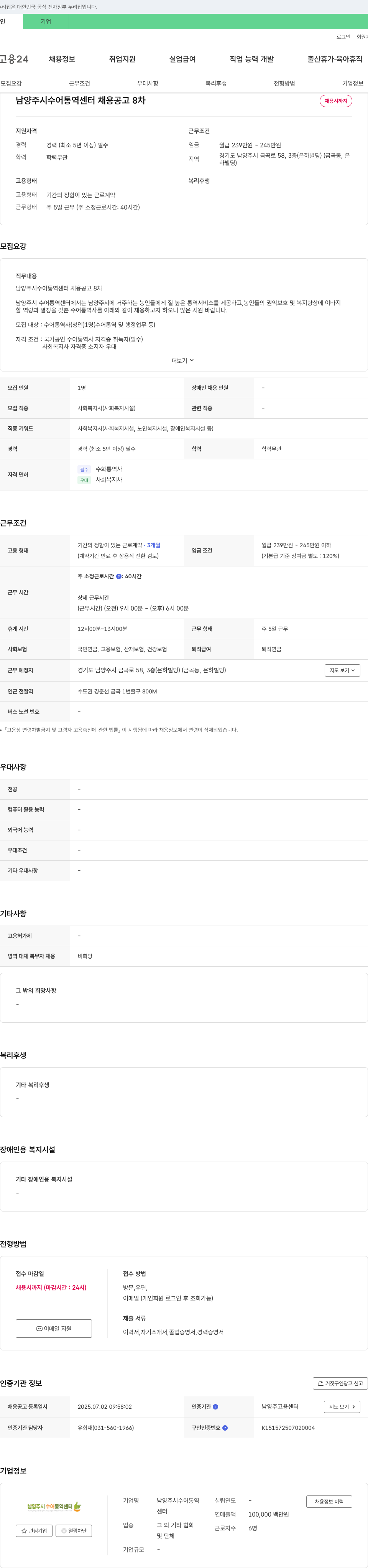The image size is (368, 1568).
Task: Open 지도 보기 for 남양주고용센터
Action: [x=342, y=1407]
